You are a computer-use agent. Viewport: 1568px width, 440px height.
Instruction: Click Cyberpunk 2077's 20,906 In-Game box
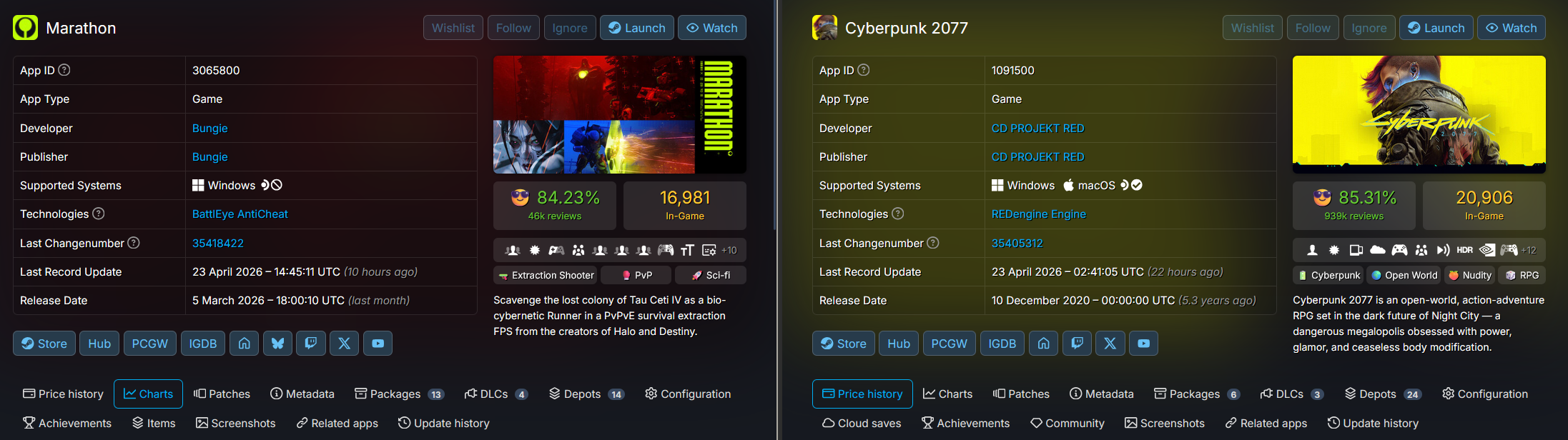[1484, 205]
